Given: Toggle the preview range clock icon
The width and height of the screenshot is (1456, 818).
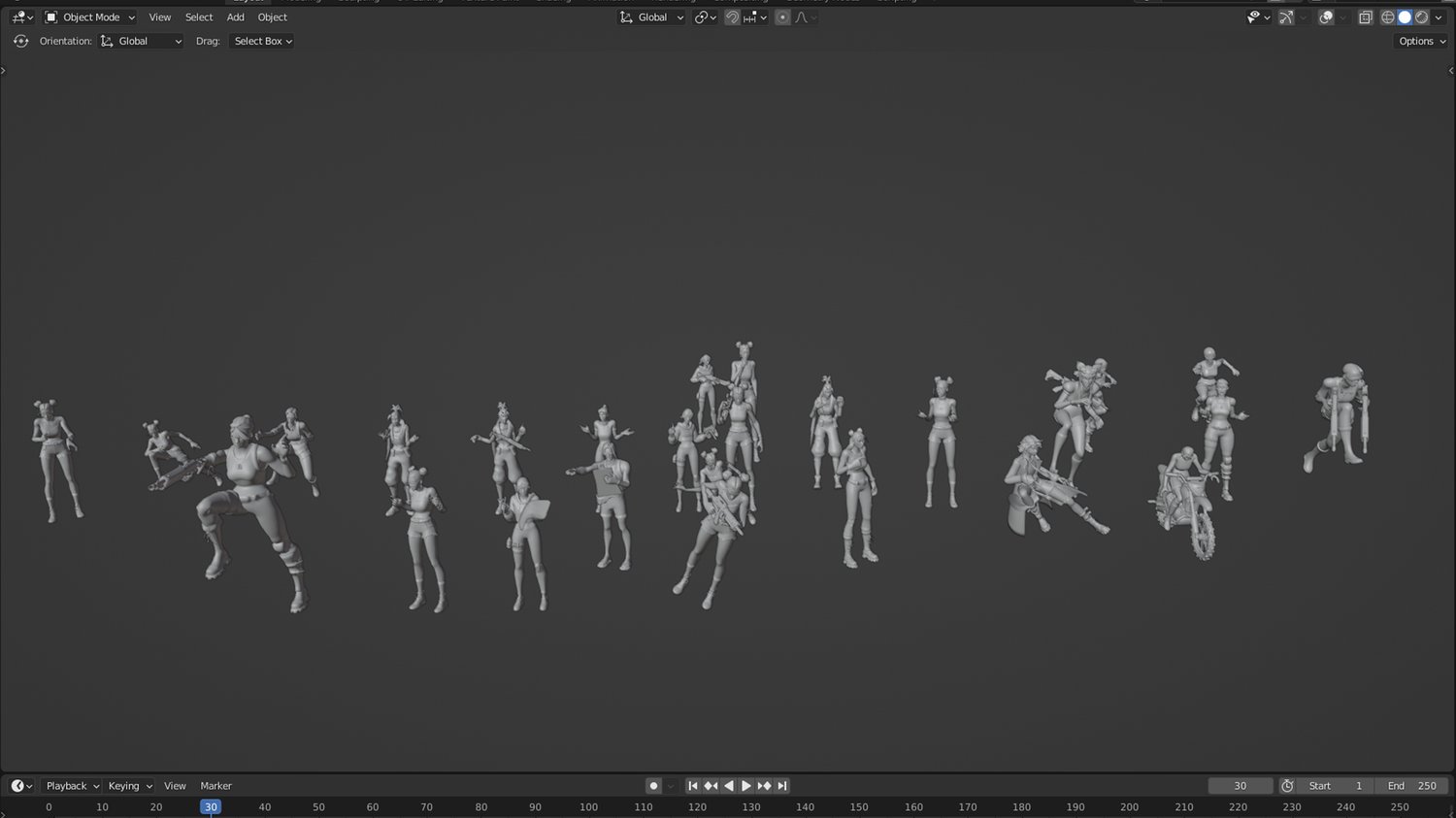Looking at the screenshot, I should click(1287, 786).
